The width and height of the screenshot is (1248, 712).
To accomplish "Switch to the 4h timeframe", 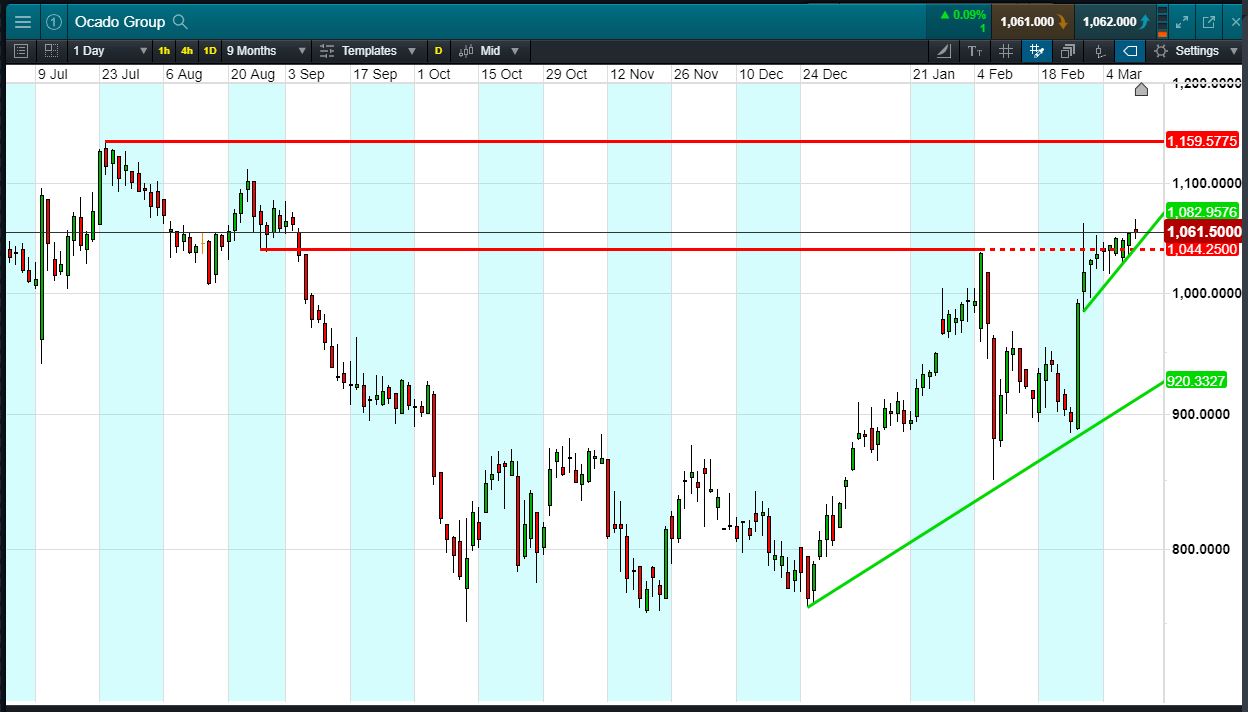I will 187,50.
